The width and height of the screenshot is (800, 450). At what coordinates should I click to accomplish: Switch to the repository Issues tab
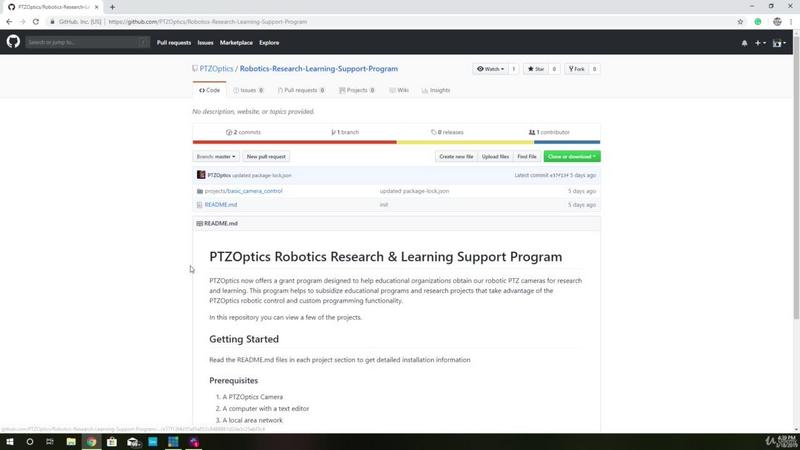pyautogui.click(x=248, y=90)
